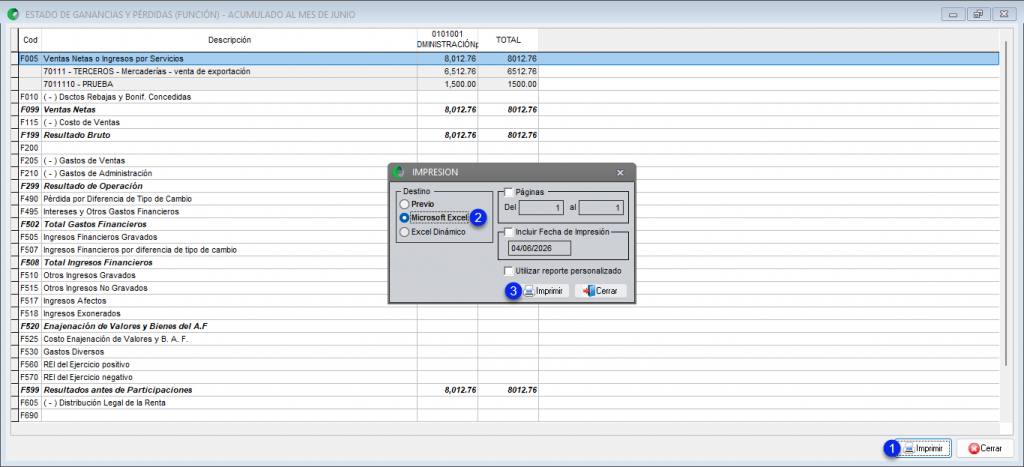1024x467 pixels.
Task: Click the Del page number field
Action: pos(541,207)
